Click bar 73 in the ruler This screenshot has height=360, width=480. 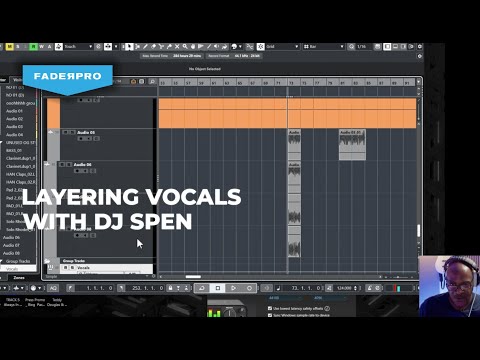tap(291, 82)
